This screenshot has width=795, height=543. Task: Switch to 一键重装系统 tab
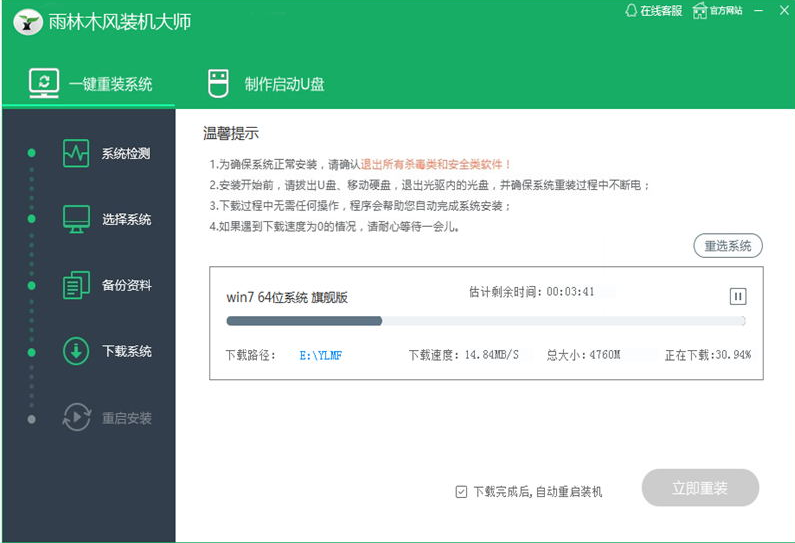tap(90, 84)
